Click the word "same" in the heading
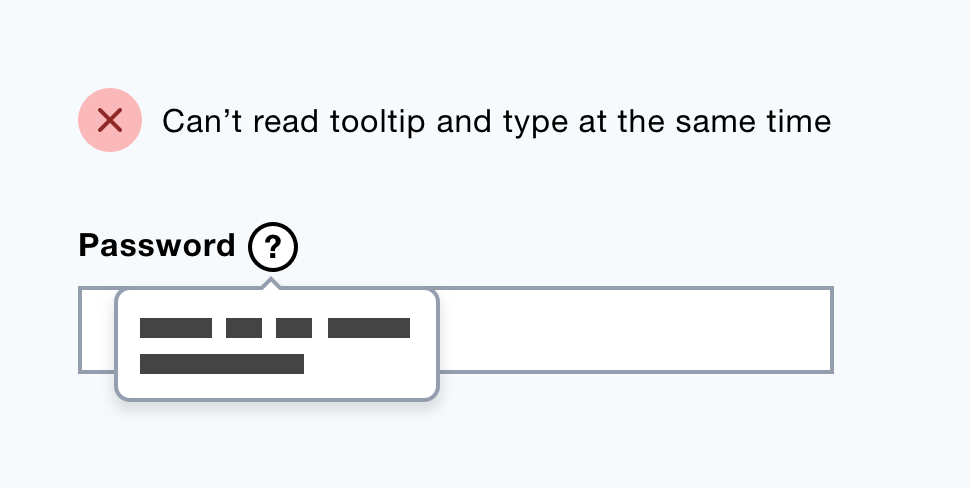 pos(713,122)
